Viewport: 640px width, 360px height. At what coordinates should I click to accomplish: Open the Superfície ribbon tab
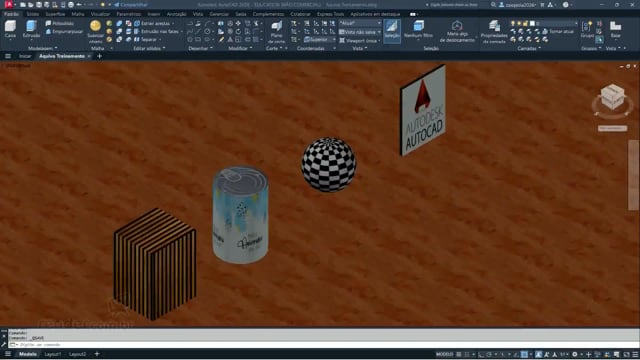tap(55, 14)
